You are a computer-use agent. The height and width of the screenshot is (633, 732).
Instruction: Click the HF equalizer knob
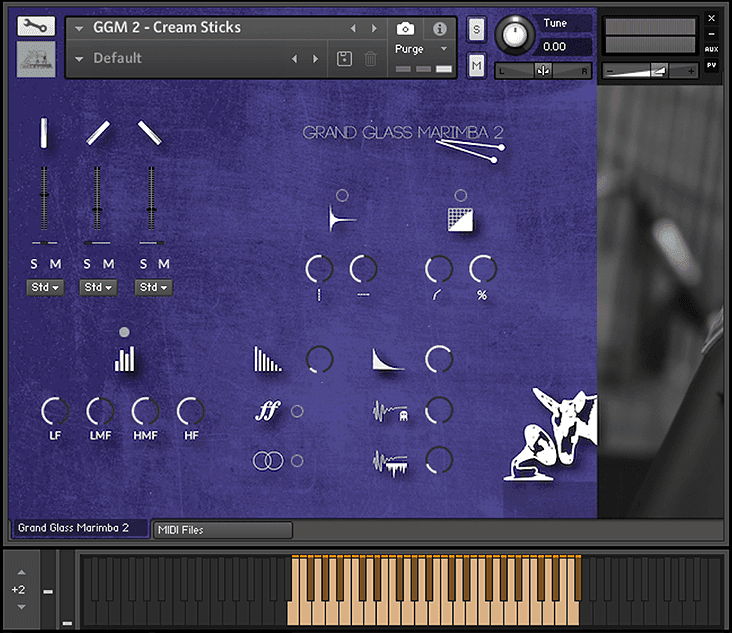190,411
